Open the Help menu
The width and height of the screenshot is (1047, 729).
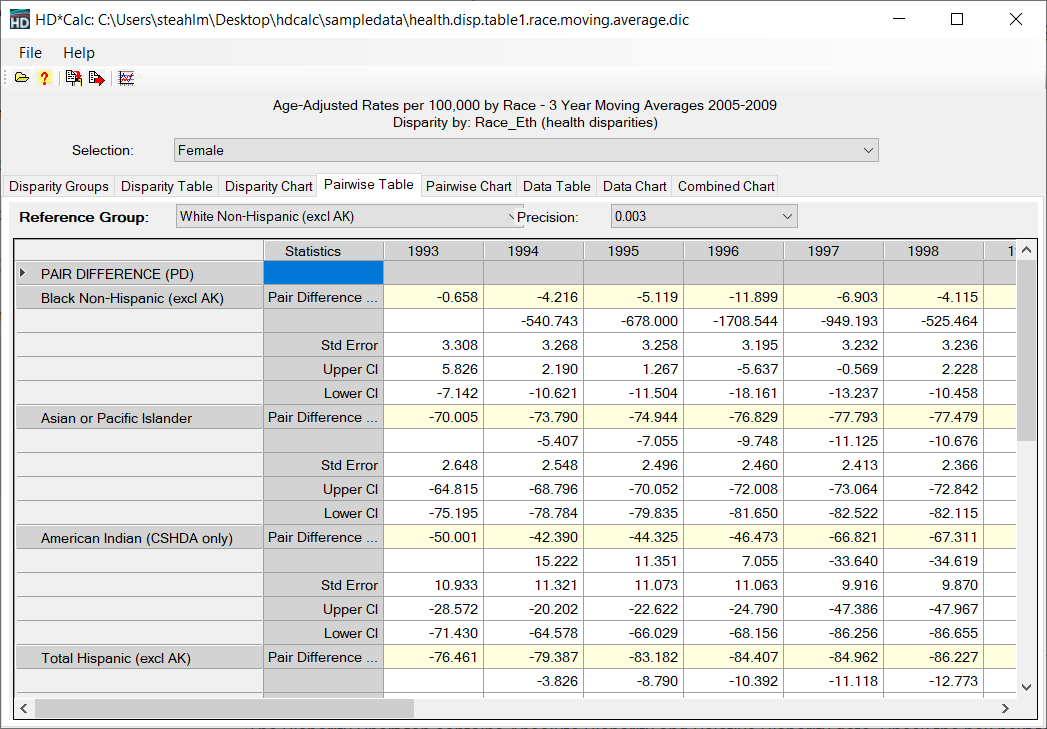point(79,53)
